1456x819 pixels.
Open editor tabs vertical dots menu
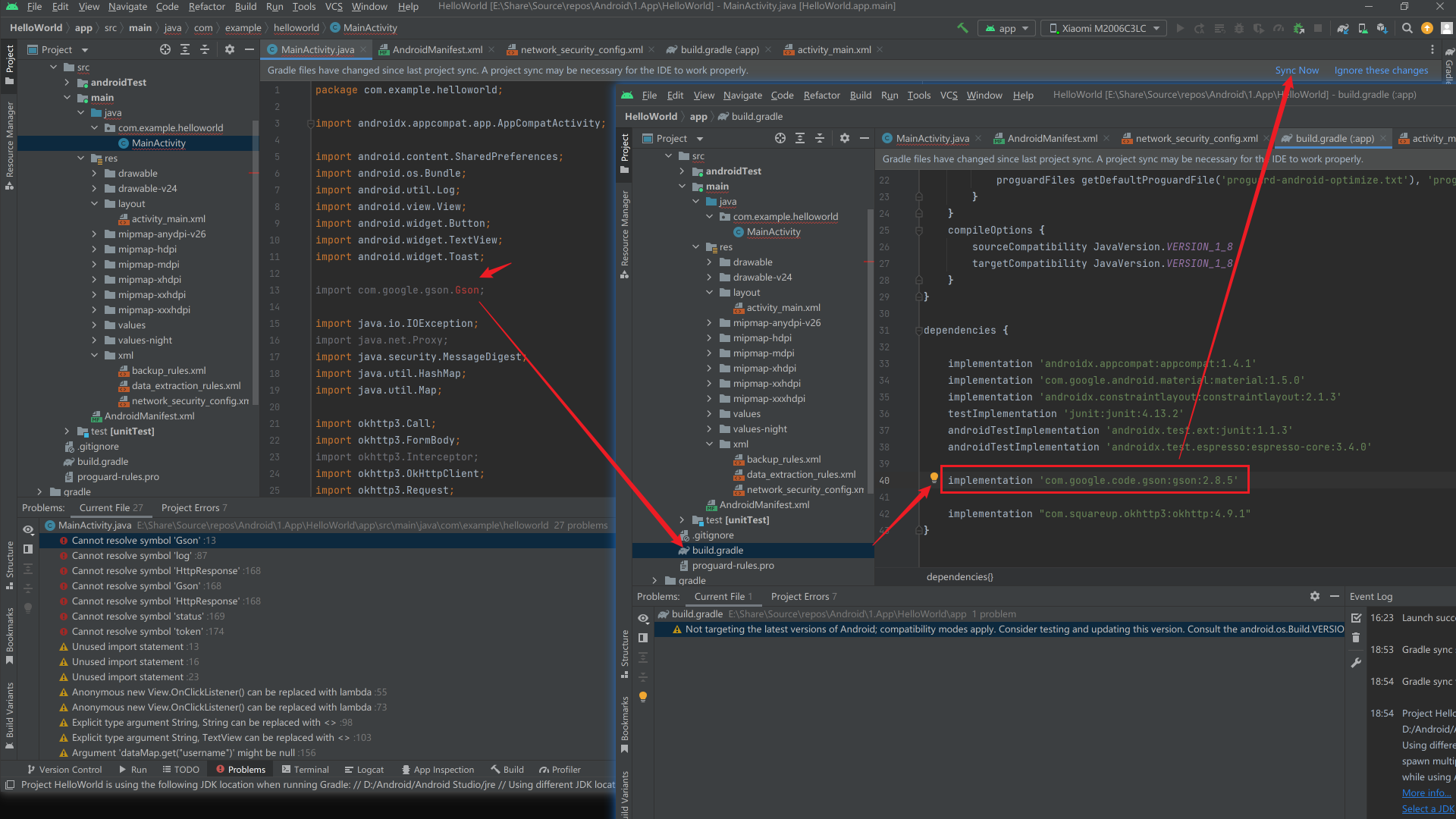click(x=1432, y=49)
